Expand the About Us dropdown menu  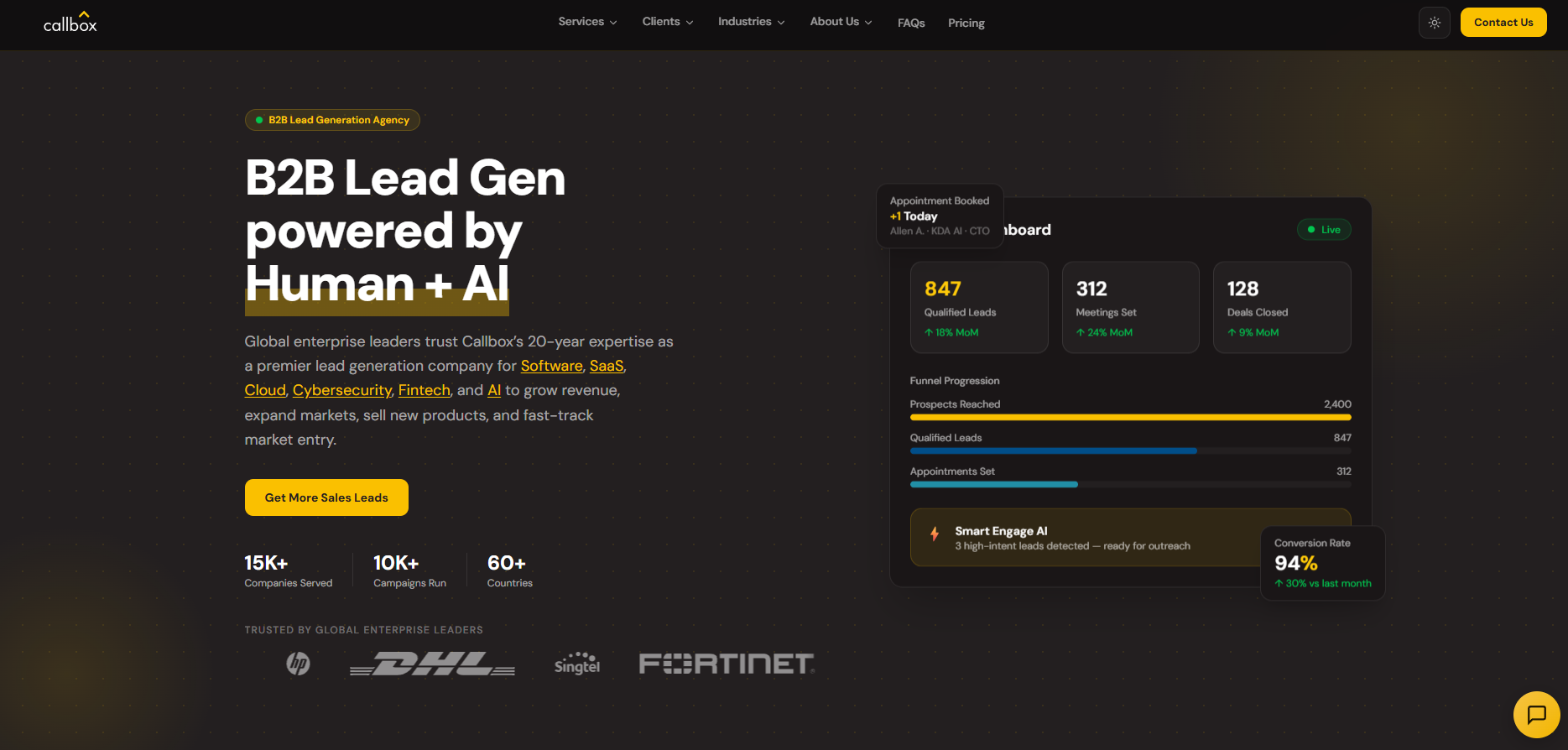[x=841, y=22]
